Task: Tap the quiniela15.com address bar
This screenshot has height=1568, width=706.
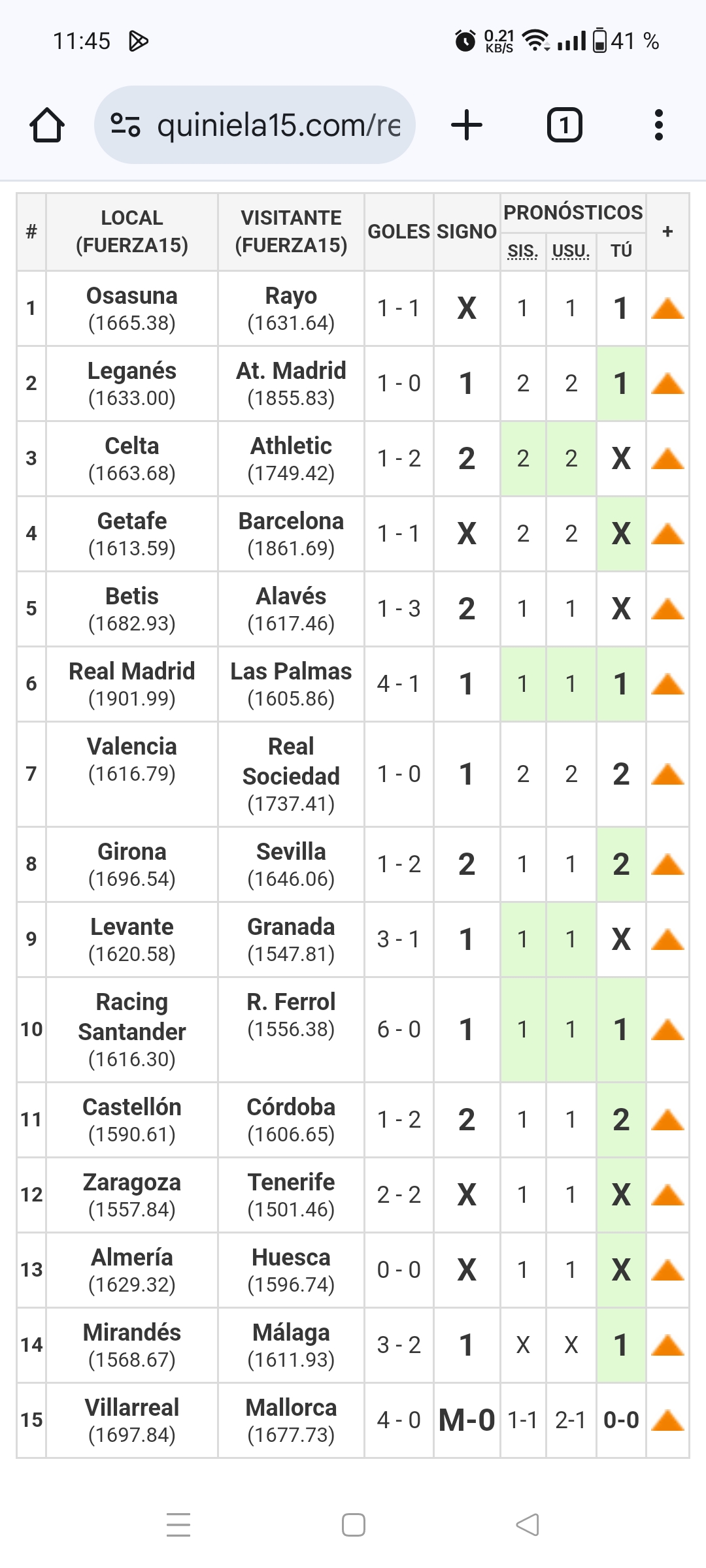Action: click(x=255, y=125)
